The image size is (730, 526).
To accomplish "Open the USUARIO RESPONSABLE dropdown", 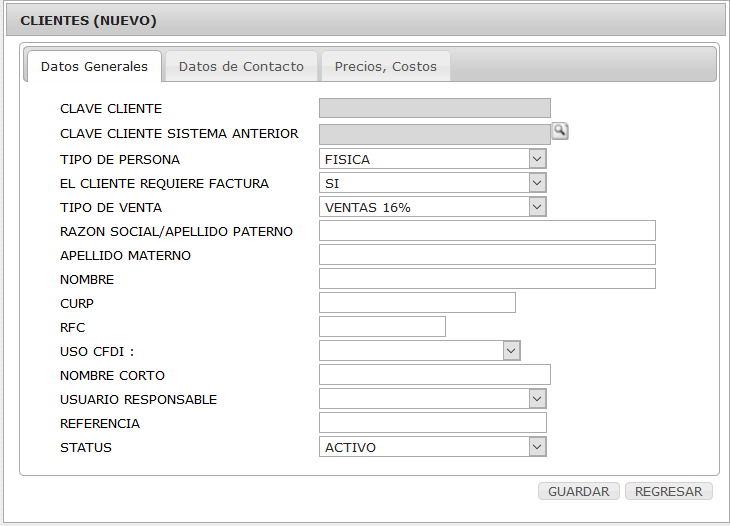I will click(x=433, y=399).
